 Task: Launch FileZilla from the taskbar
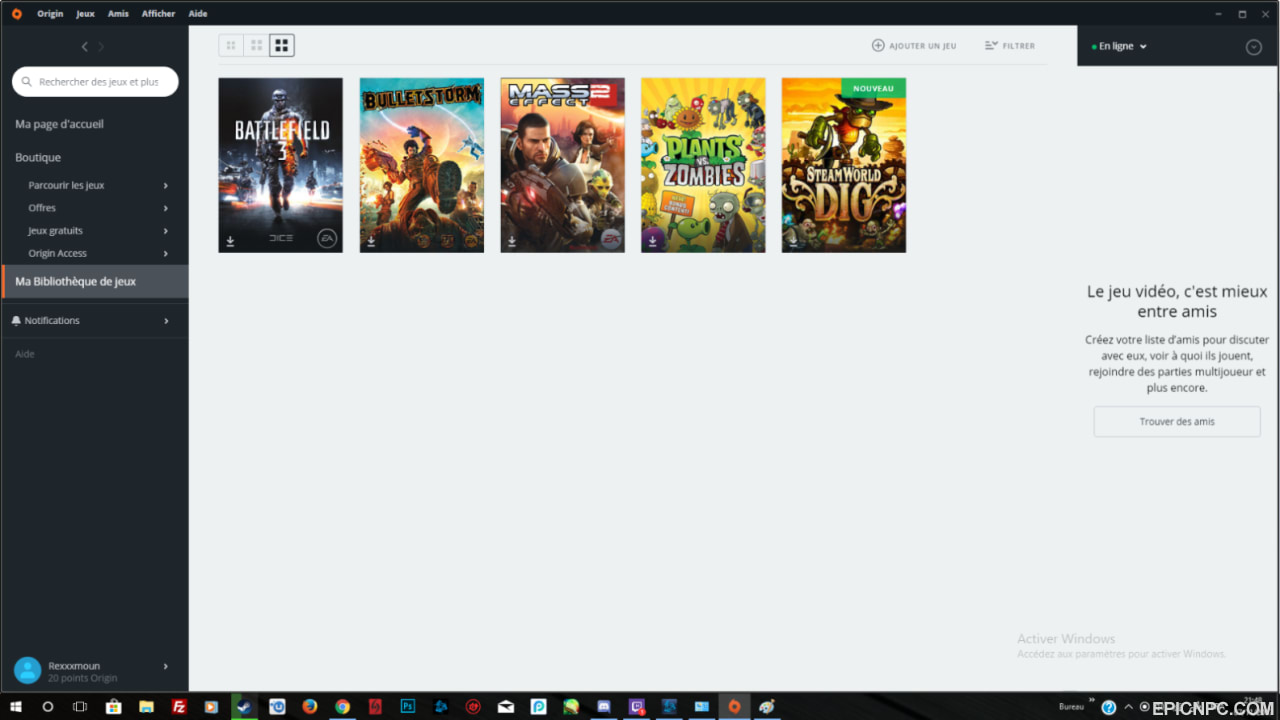(179, 706)
